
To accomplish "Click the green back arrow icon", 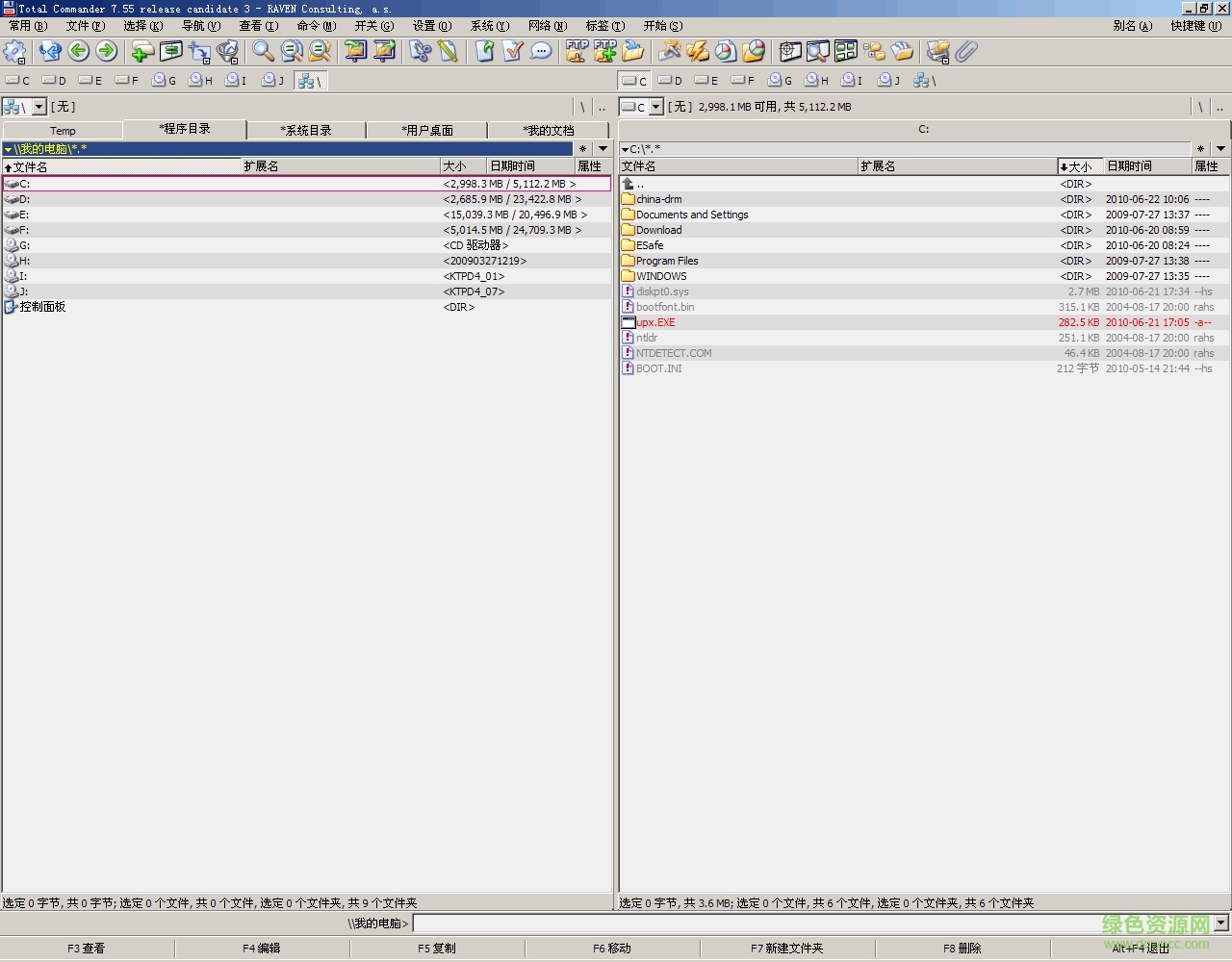I will point(79,51).
